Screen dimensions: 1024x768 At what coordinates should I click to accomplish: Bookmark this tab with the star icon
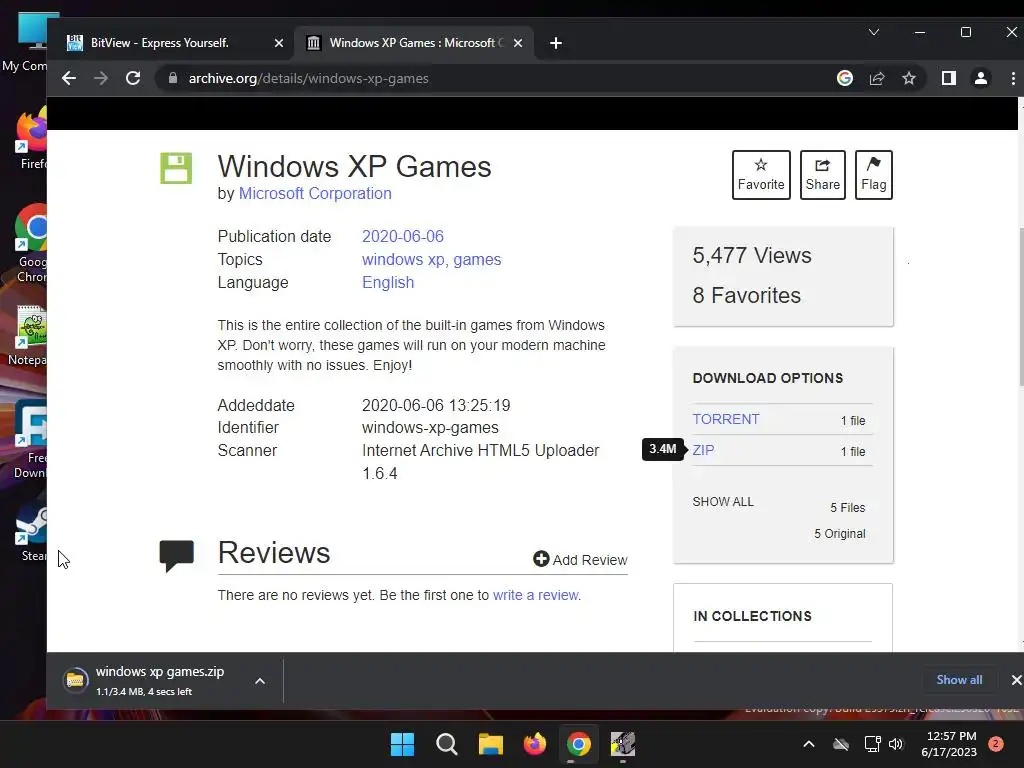(x=908, y=78)
